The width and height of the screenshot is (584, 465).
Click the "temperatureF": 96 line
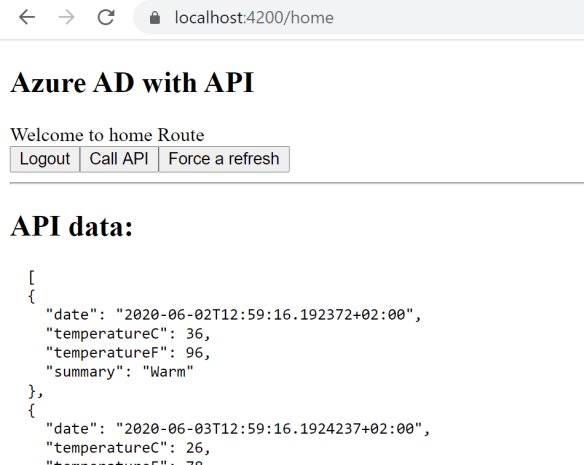coord(128,353)
